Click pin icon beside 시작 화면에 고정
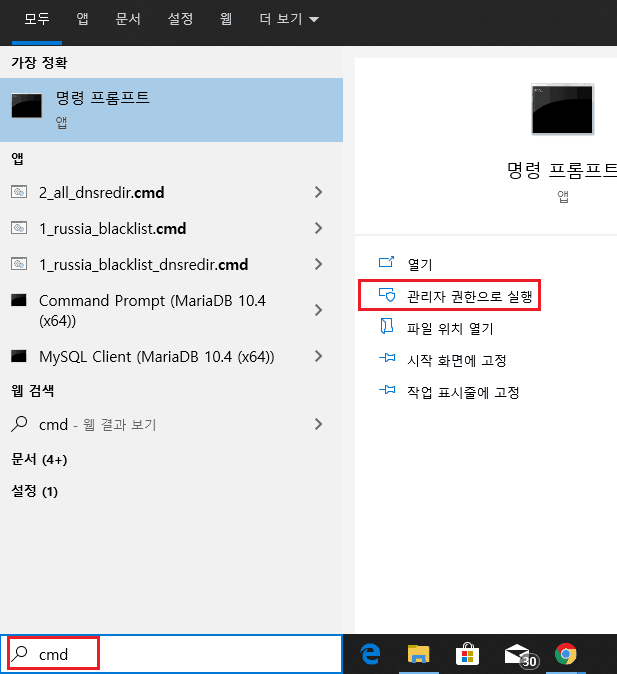Screen dimensions: 617x674 [x=387, y=358]
